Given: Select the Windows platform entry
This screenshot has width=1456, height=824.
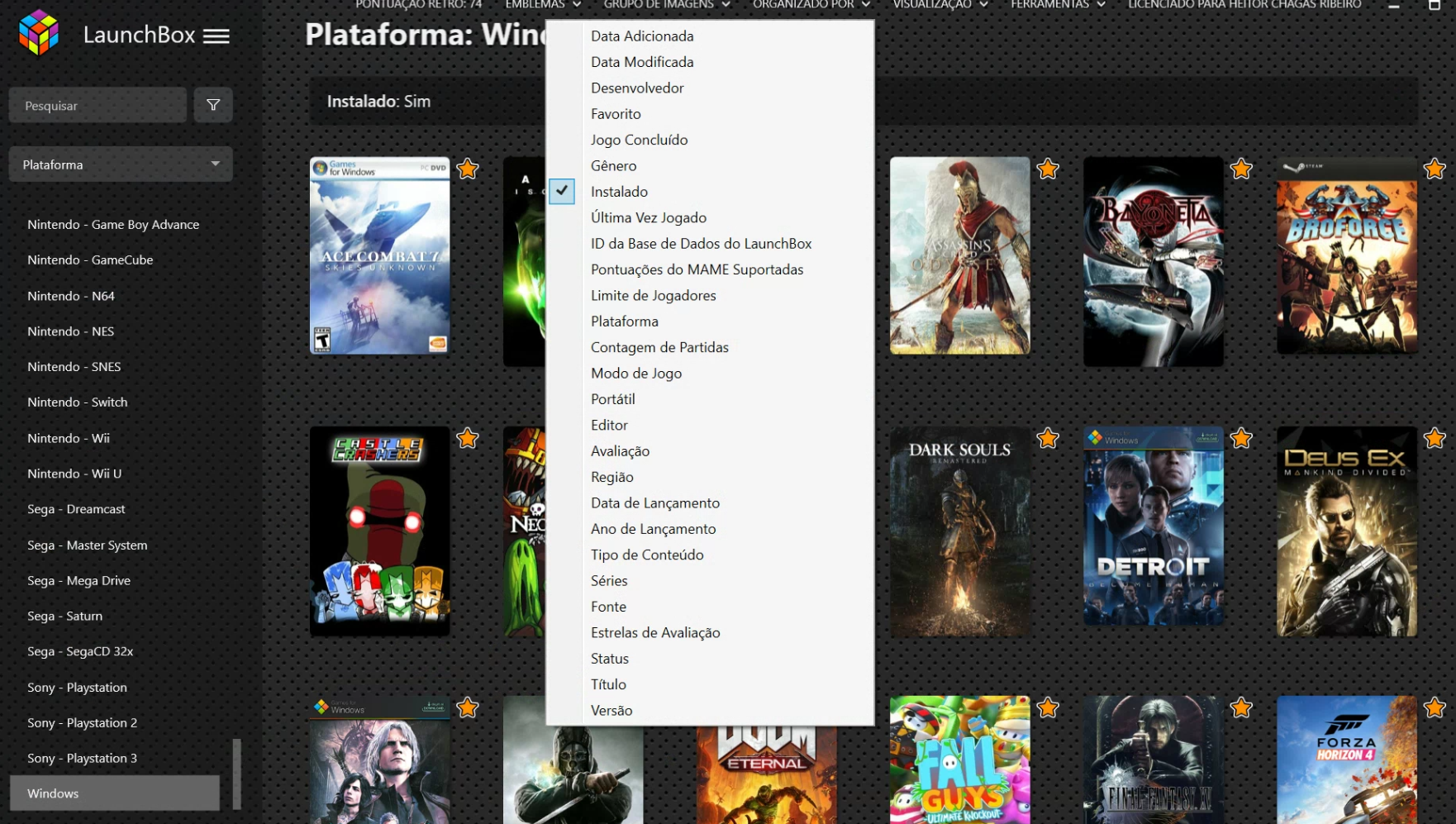Looking at the screenshot, I should pos(115,793).
